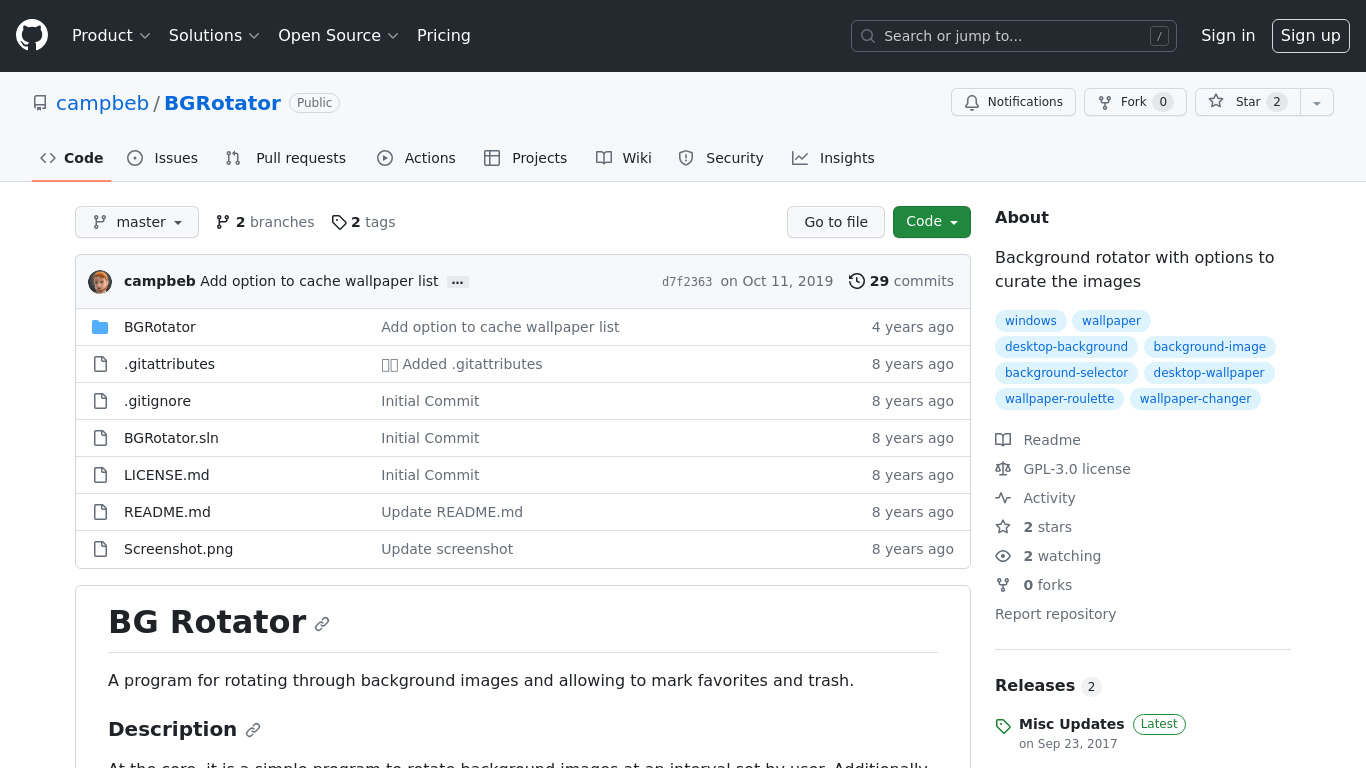Click the Sign in link

click(1228, 35)
